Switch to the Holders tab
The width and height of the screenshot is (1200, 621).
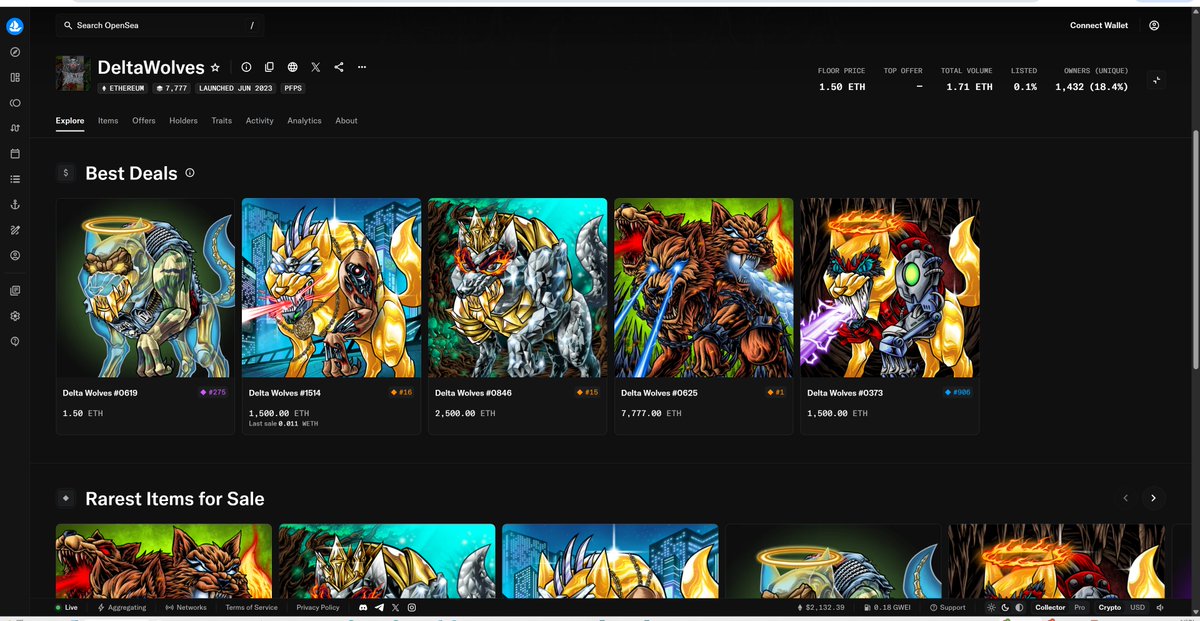point(183,121)
